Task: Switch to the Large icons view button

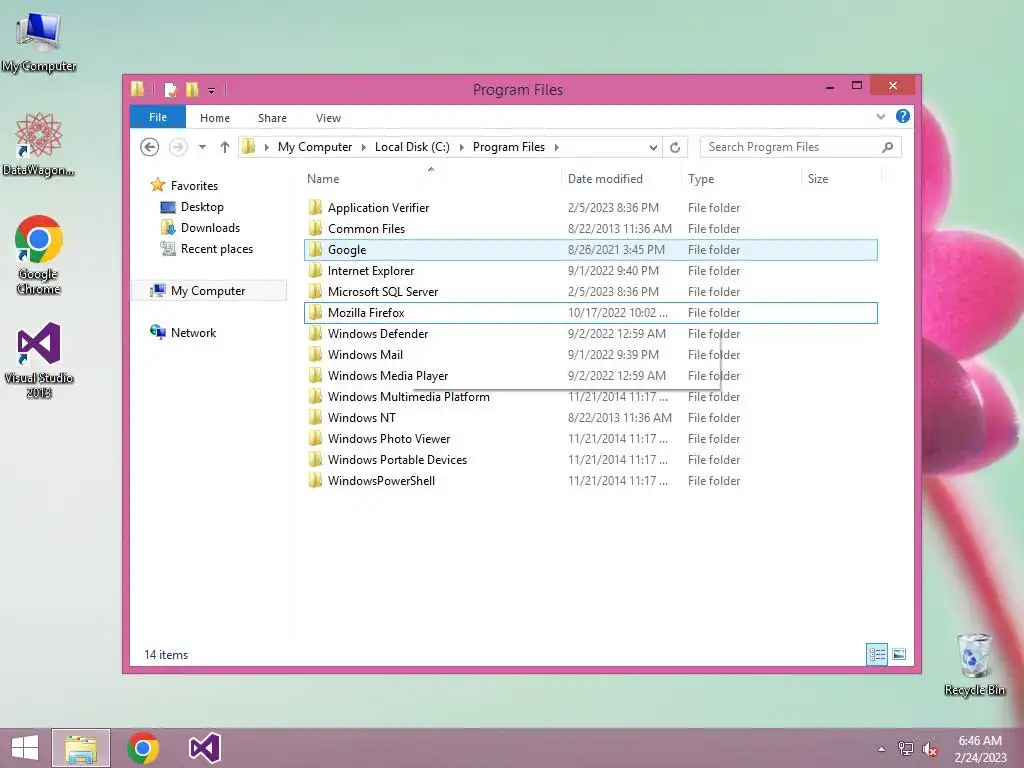Action: pyautogui.click(x=899, y=654)
